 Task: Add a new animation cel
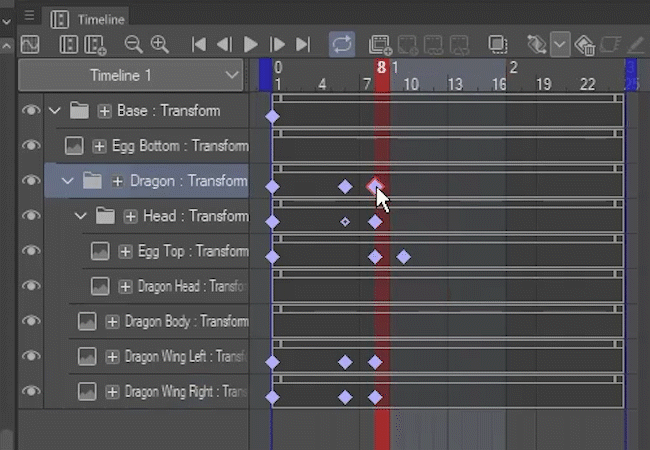pyautogui.click(x=381, y=45)
